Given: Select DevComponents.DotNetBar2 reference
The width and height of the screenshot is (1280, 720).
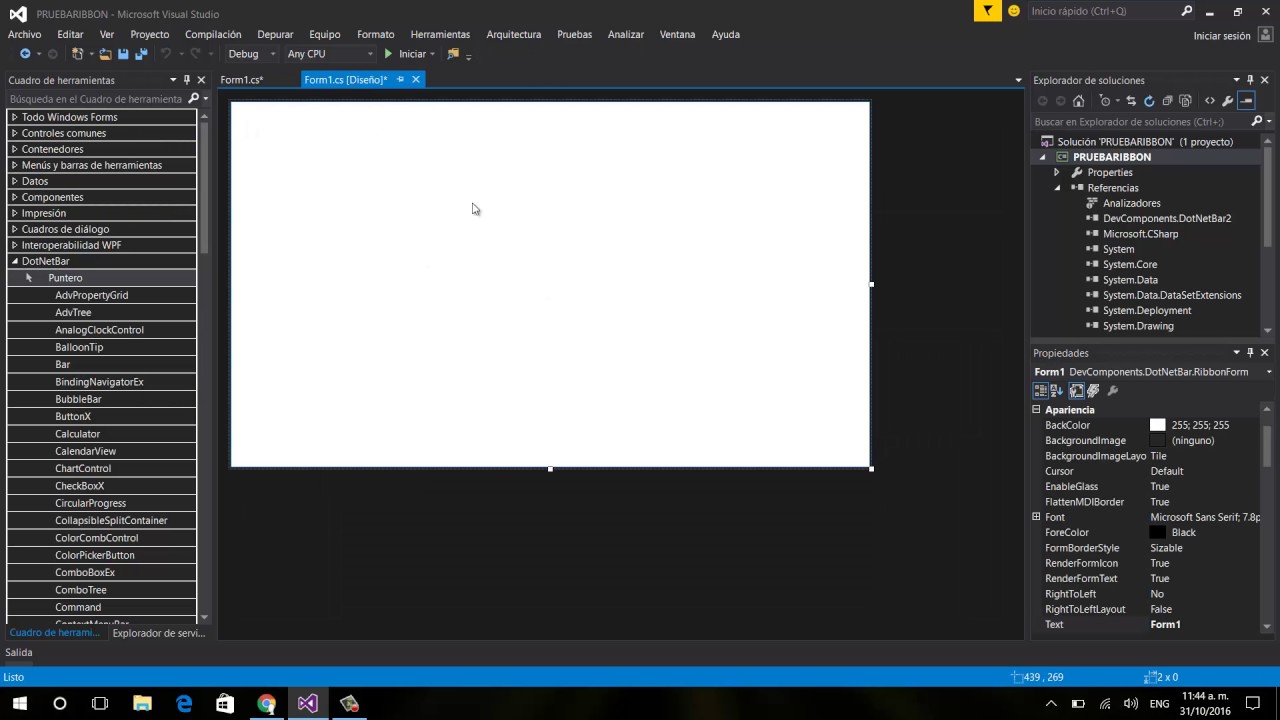Looking at the screenshot, I should click(x=1167, y=218).
